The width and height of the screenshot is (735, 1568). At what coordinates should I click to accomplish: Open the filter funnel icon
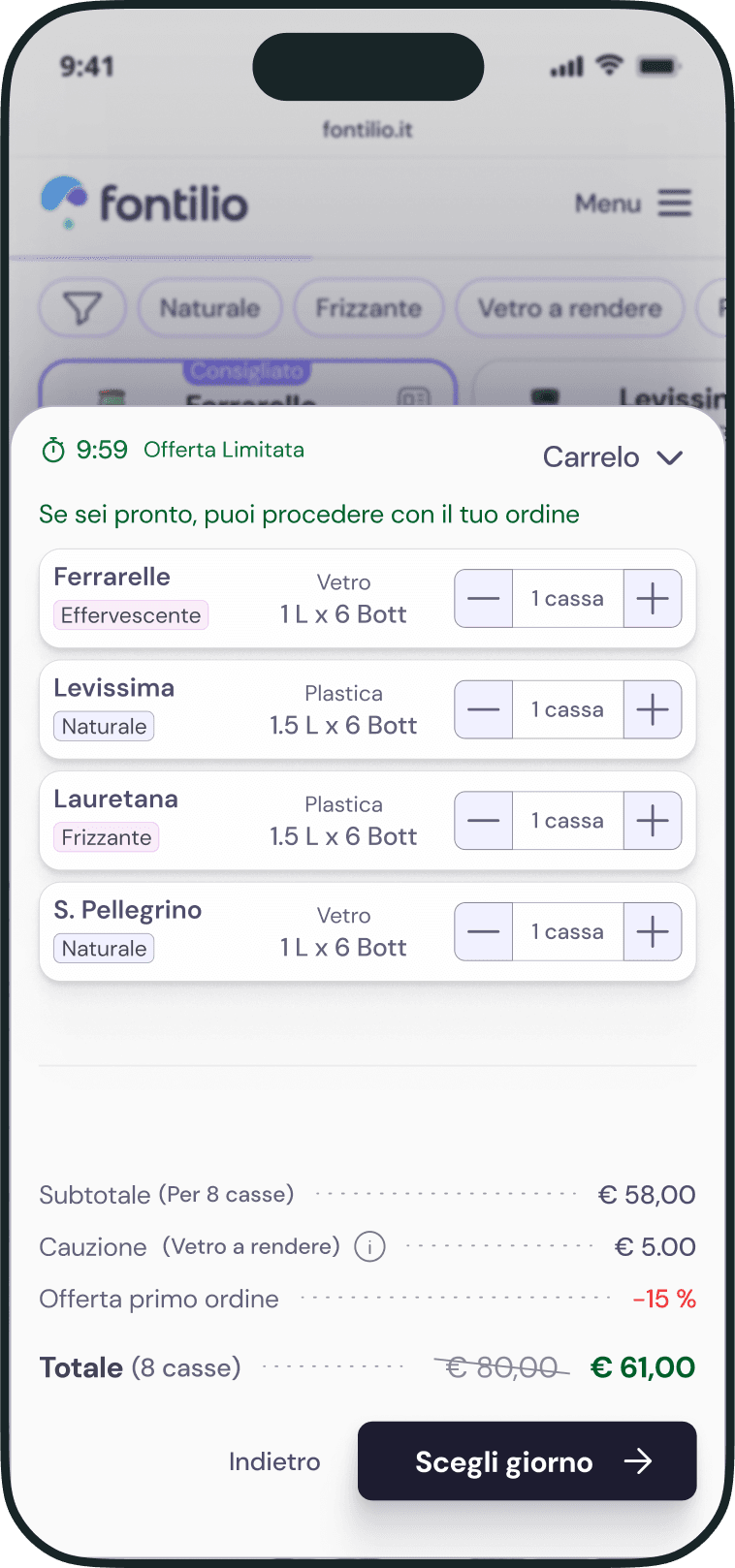[82, 308]
